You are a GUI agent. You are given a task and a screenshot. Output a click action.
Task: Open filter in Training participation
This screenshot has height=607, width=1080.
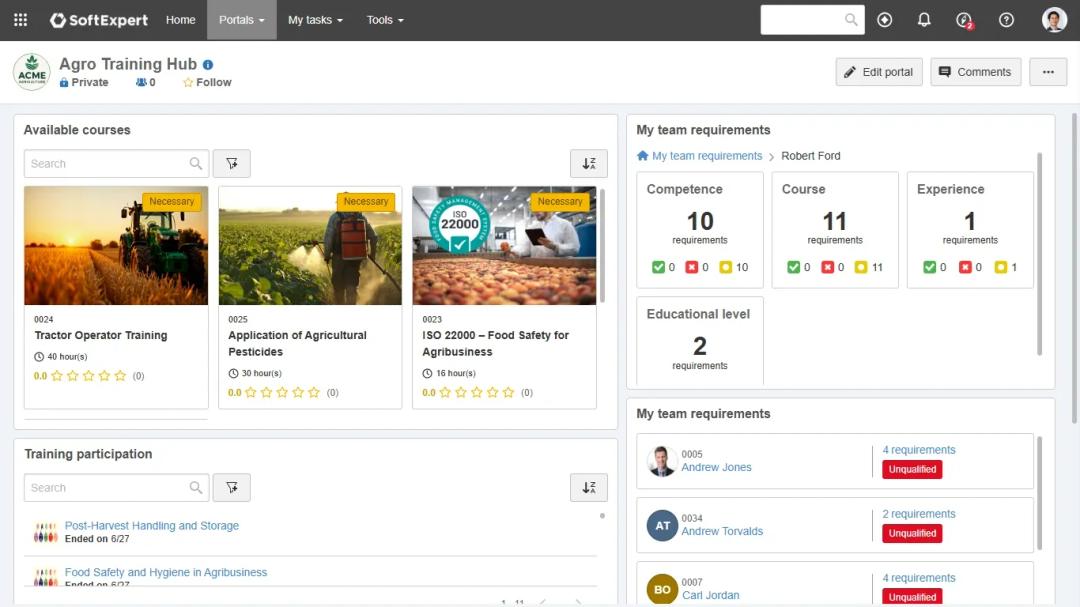(x=232, y=488)
